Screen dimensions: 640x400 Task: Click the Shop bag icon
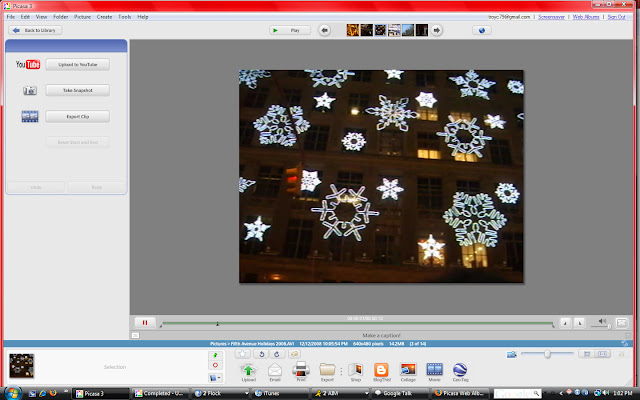pyautogui.click(x=354, y=370)
